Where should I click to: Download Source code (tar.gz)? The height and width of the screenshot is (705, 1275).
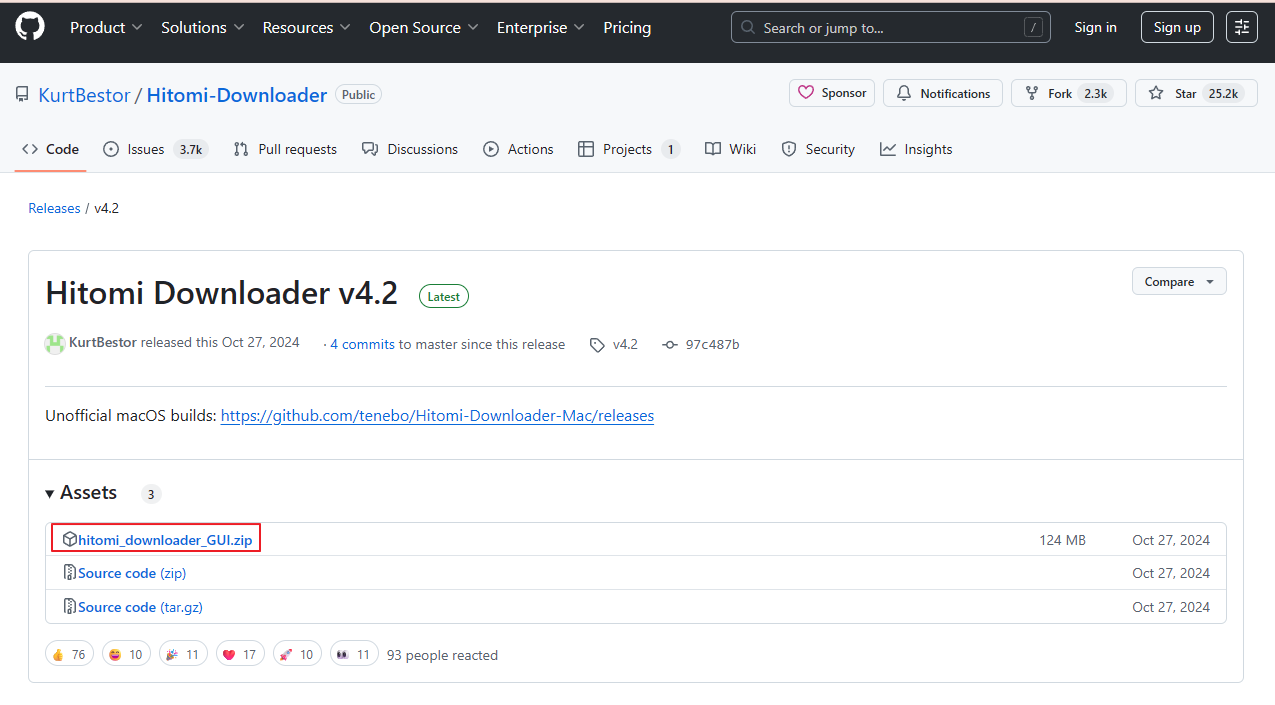[140, 607]
